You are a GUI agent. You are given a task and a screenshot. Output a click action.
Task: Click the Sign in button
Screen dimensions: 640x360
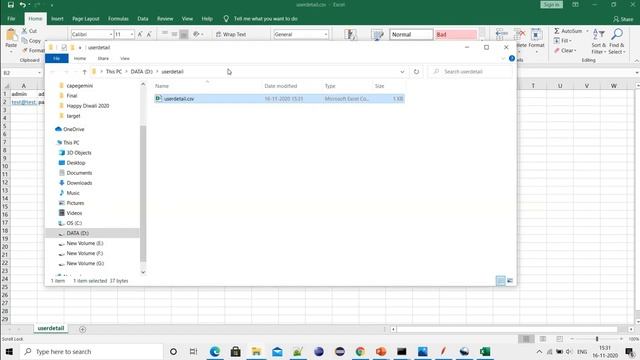coord(551,4)
